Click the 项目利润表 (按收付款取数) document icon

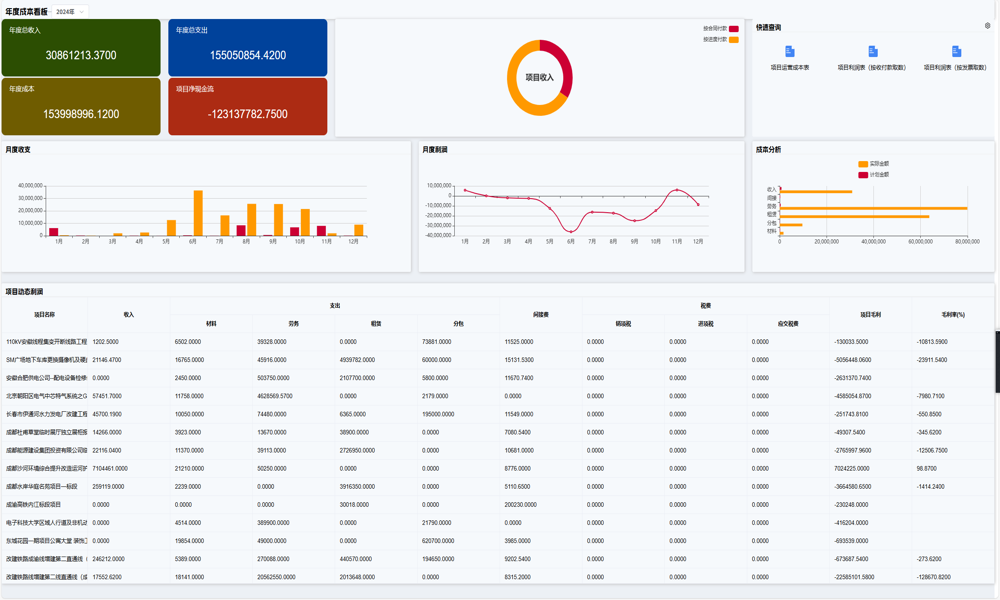872,51
